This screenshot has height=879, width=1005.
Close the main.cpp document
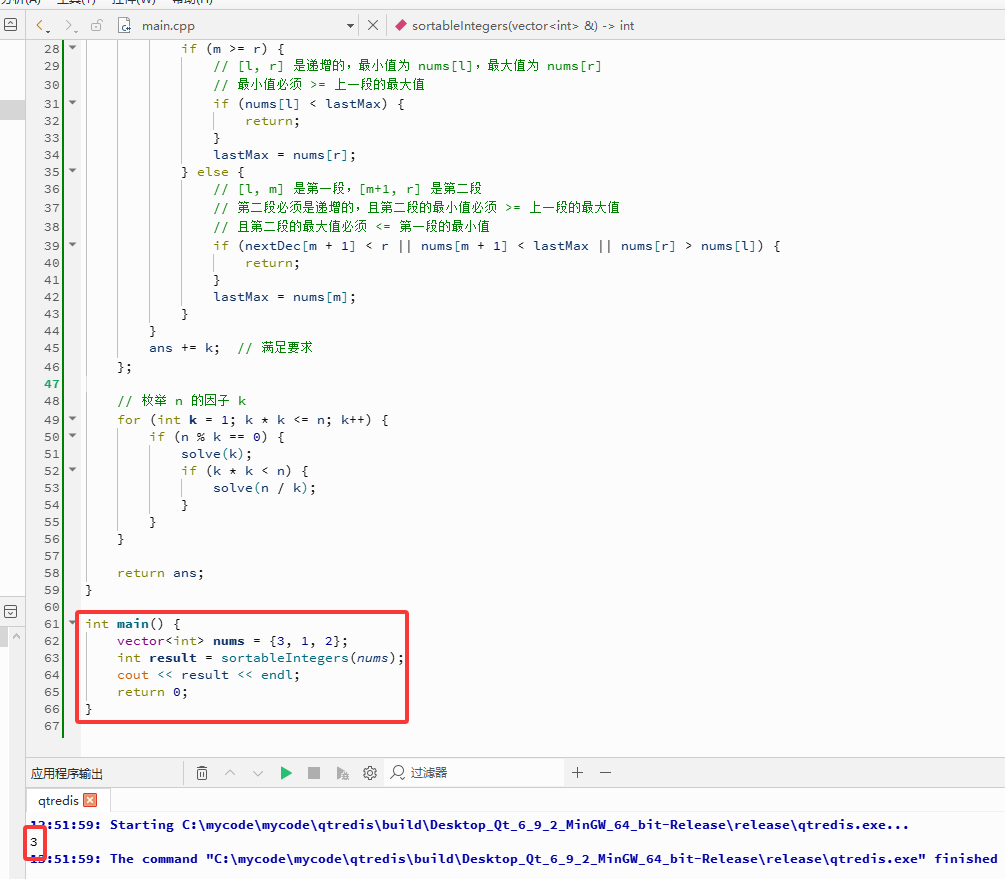point(372,26)
